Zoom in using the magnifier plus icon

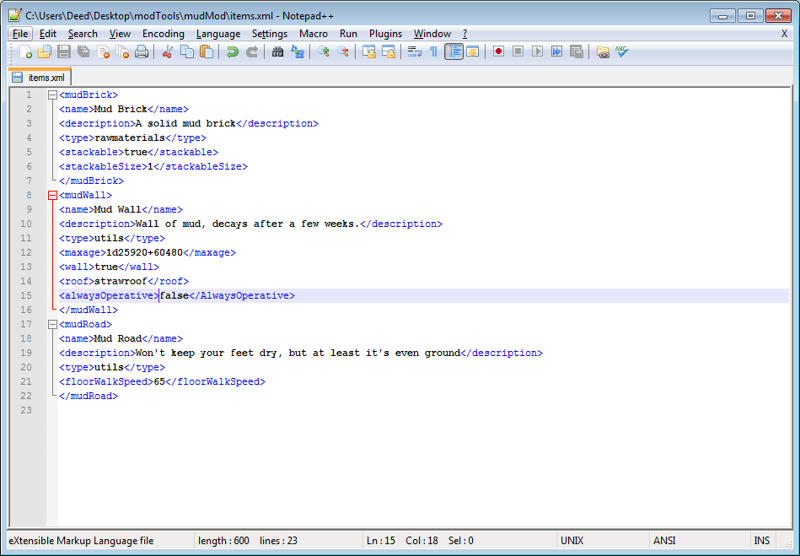[x=323, y=52]
